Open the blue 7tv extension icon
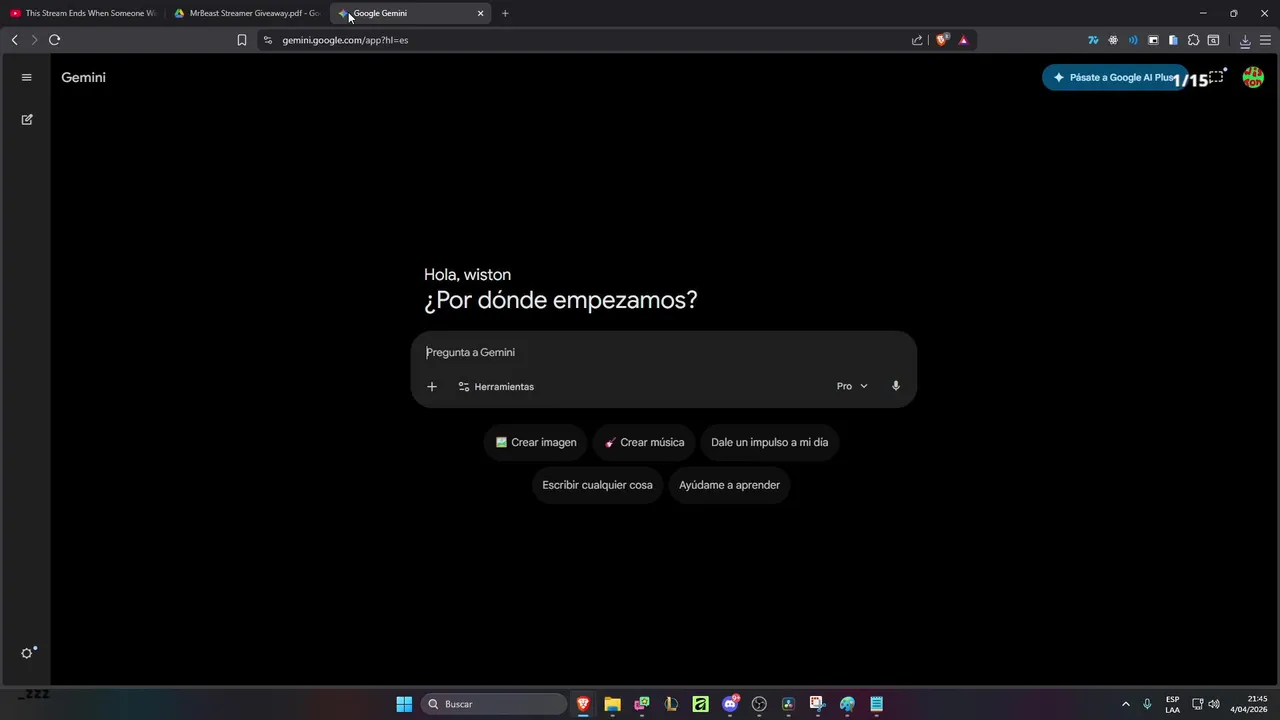Image resolution: width=1280 pixels, height=720 pixels. [1093, 40]
